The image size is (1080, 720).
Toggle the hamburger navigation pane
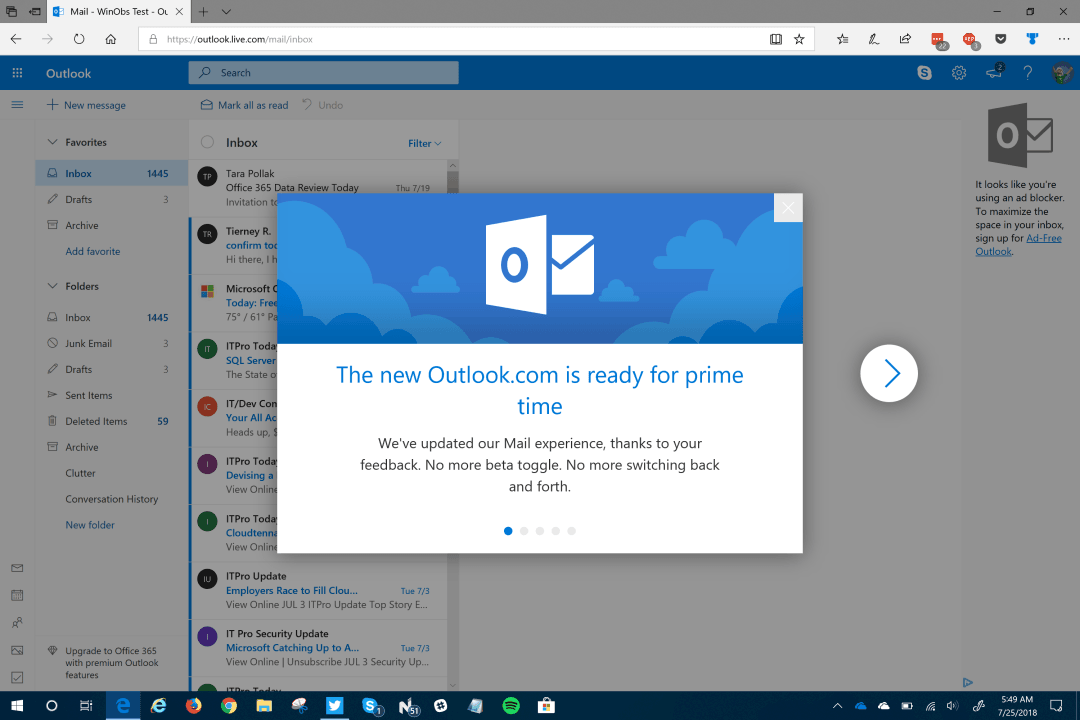pyautogui.click(x=17, y=105)
